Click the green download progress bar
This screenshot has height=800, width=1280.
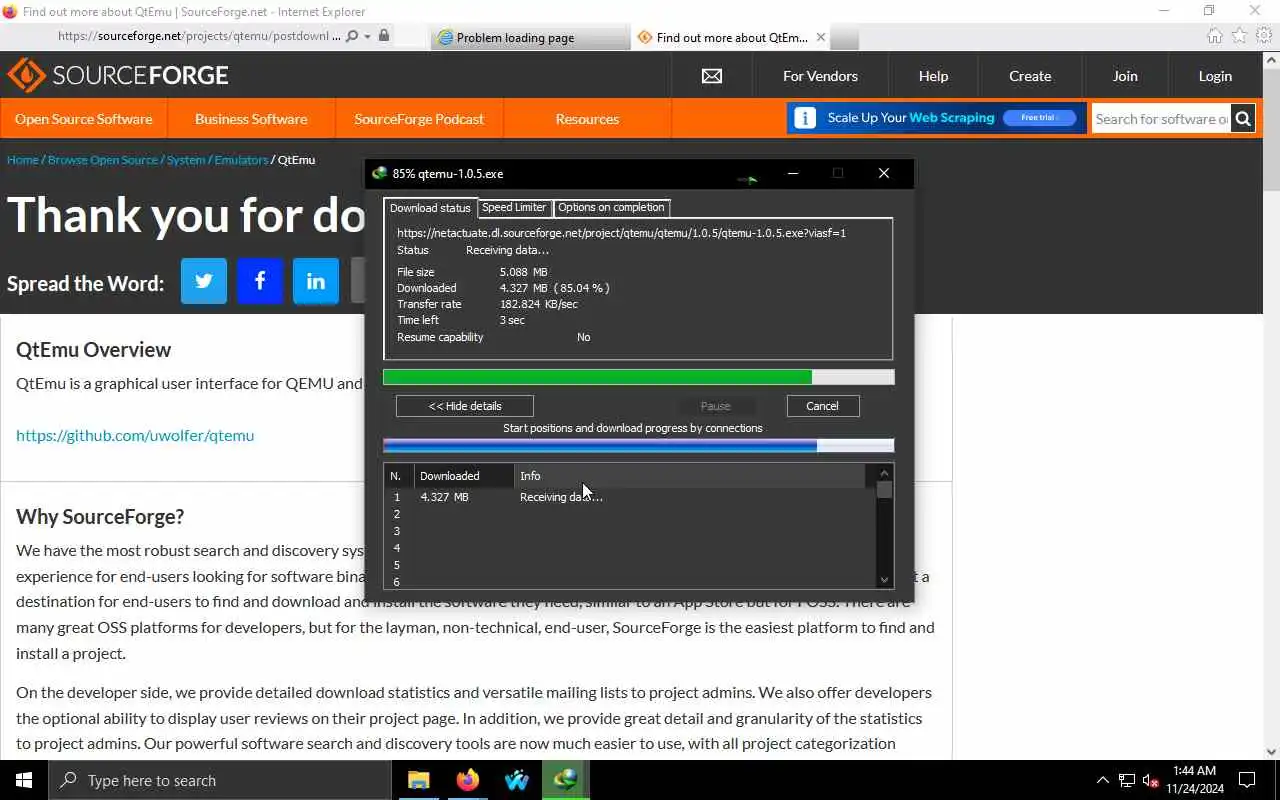[x=638, y=377]
